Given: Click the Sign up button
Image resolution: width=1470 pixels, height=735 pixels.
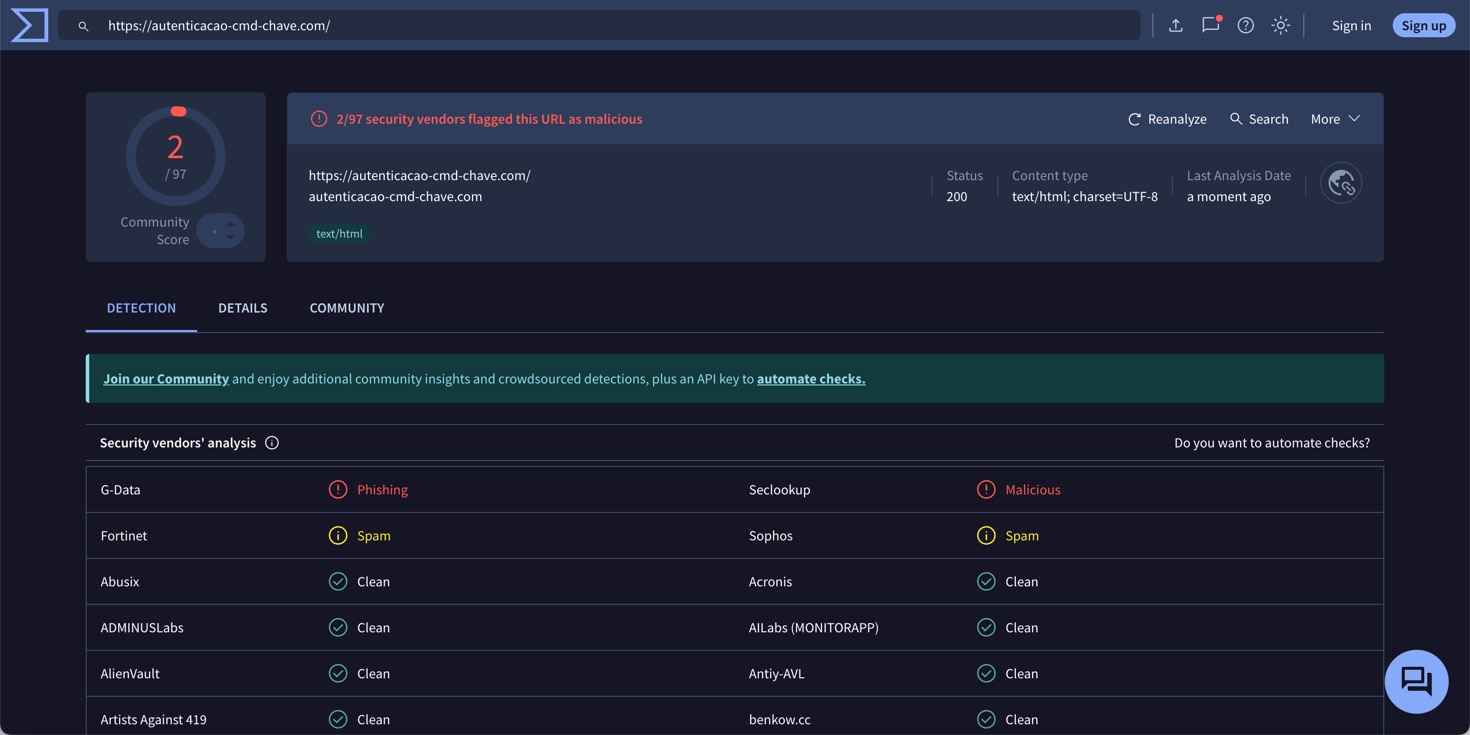Looking at the screenshot, I should point(1423,25).
